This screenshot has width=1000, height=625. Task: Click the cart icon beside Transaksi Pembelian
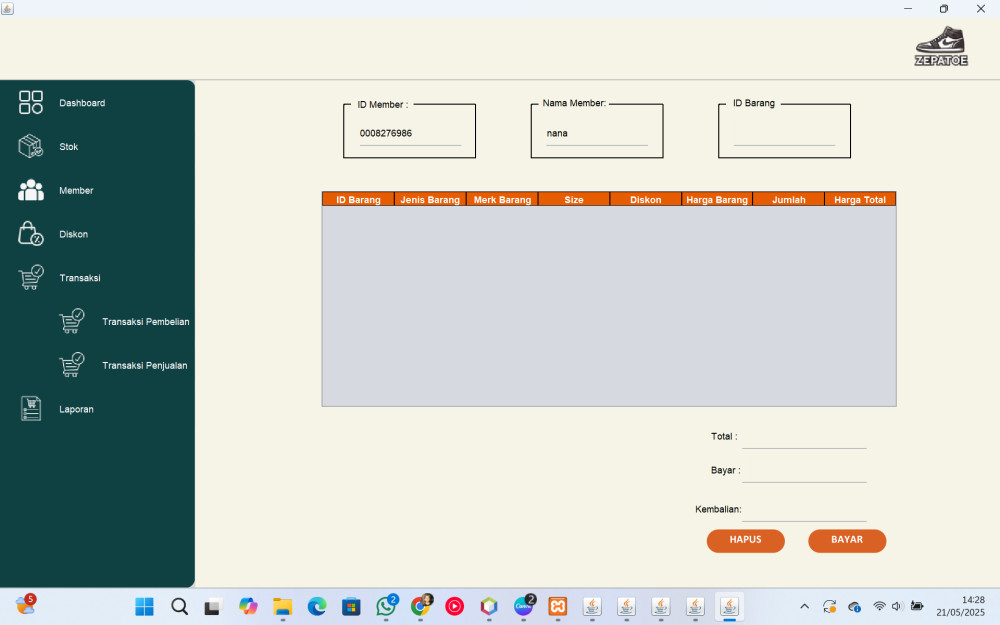71,321
